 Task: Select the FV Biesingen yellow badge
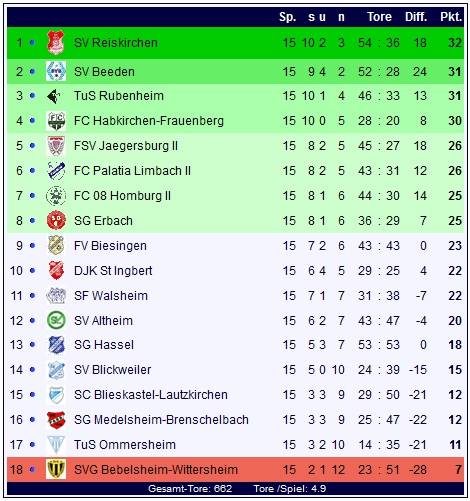[56, 245]
